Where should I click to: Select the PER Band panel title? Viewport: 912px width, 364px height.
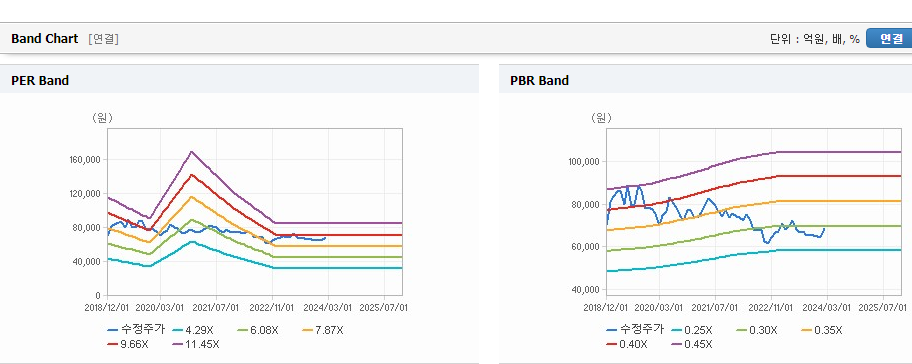(40, 80)
